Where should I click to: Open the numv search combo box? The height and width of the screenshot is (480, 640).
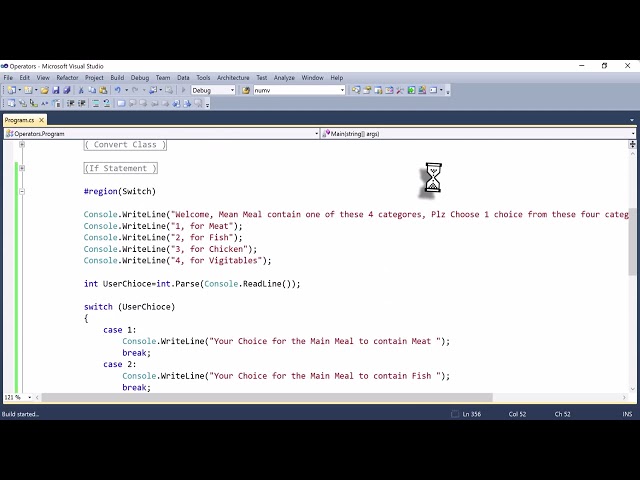pyautogui.click(x=299, y=90)
